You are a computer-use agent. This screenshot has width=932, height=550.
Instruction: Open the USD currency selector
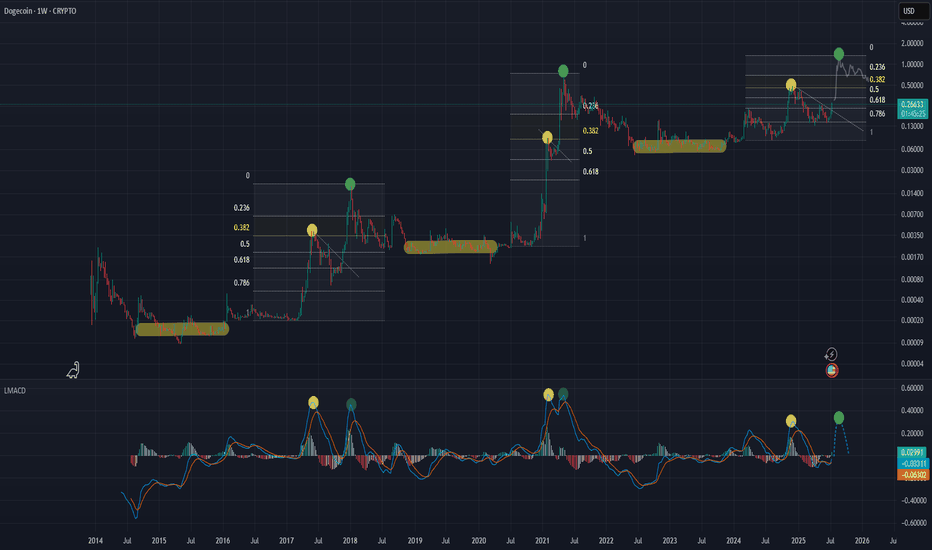[x=912, y=11]
